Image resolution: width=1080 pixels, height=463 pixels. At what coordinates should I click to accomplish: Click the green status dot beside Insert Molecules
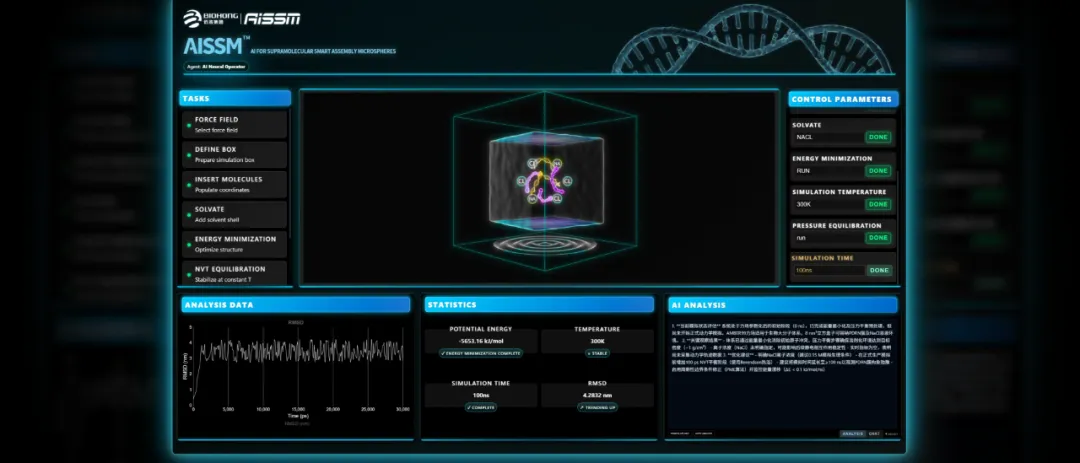coord(189,185)
